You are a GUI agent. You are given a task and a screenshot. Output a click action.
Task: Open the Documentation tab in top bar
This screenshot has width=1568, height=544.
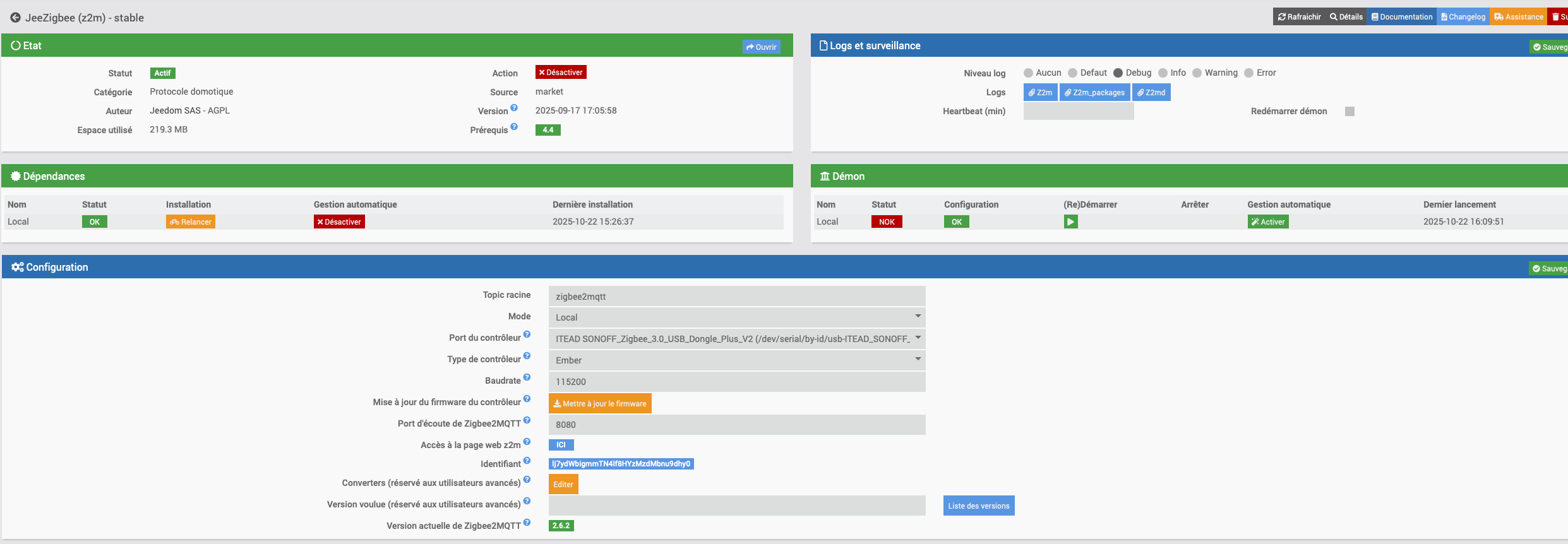point(1401,17)
